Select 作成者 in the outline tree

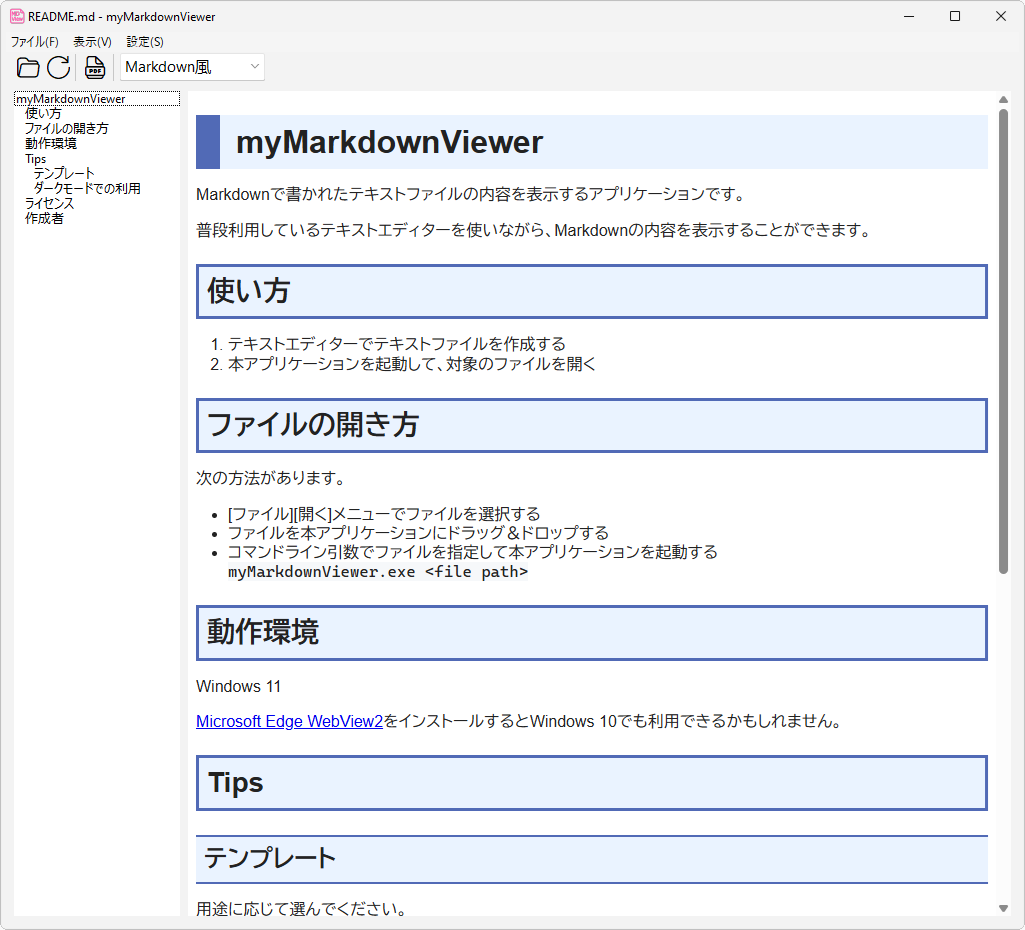tap(44, 219)
